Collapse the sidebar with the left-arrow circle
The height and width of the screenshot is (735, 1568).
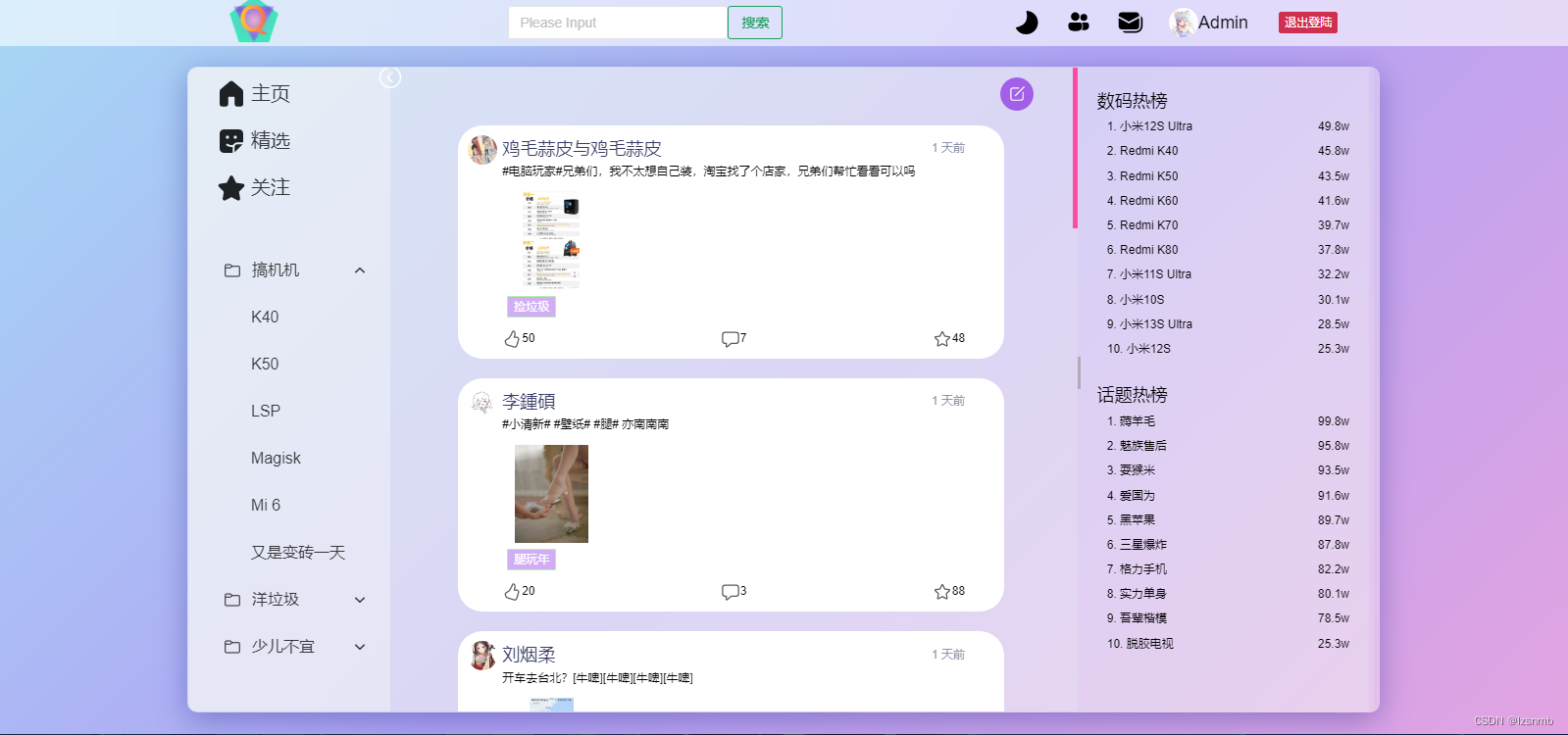coord(390,77)
